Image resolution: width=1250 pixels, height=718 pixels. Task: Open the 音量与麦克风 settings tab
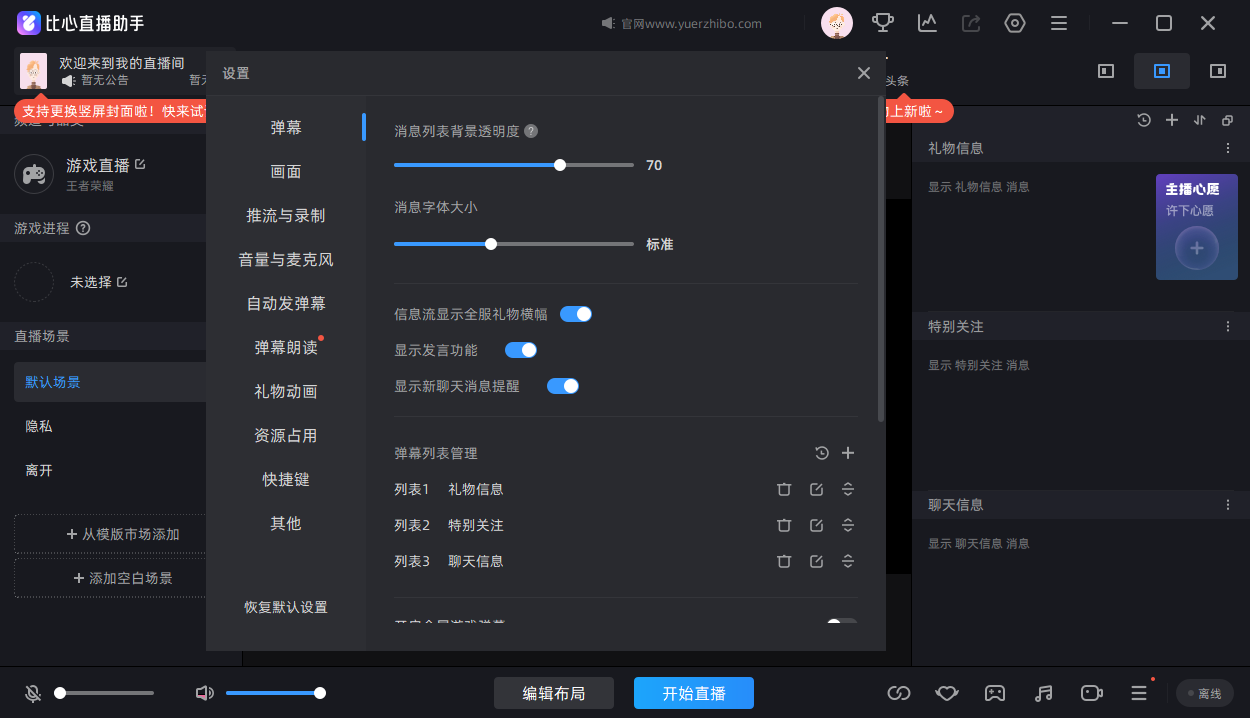(286, 260)
